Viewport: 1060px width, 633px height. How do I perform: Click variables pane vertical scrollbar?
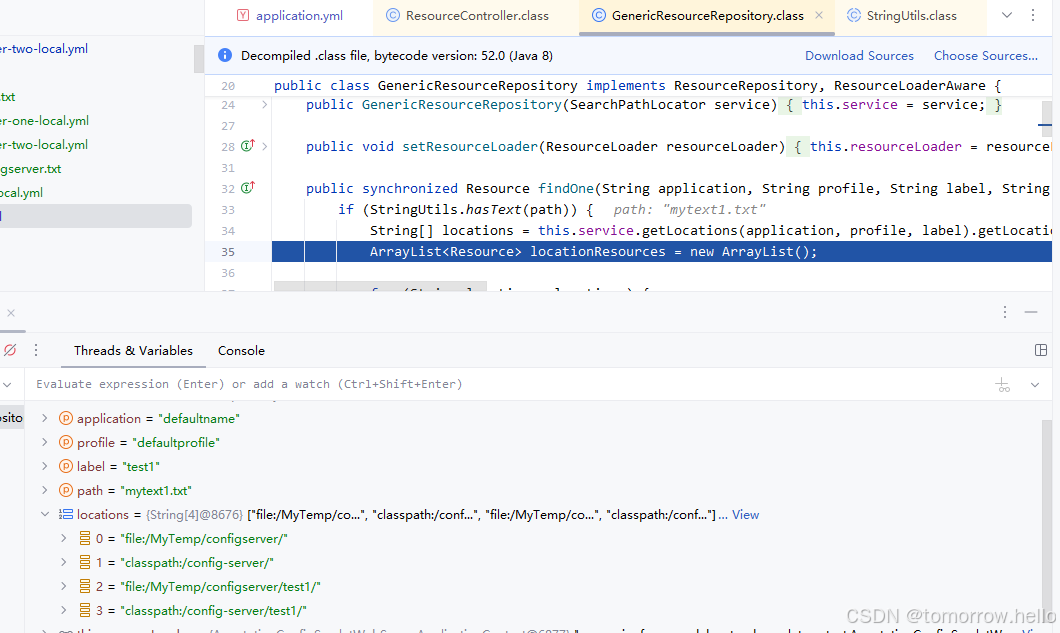coord(1046,521)
